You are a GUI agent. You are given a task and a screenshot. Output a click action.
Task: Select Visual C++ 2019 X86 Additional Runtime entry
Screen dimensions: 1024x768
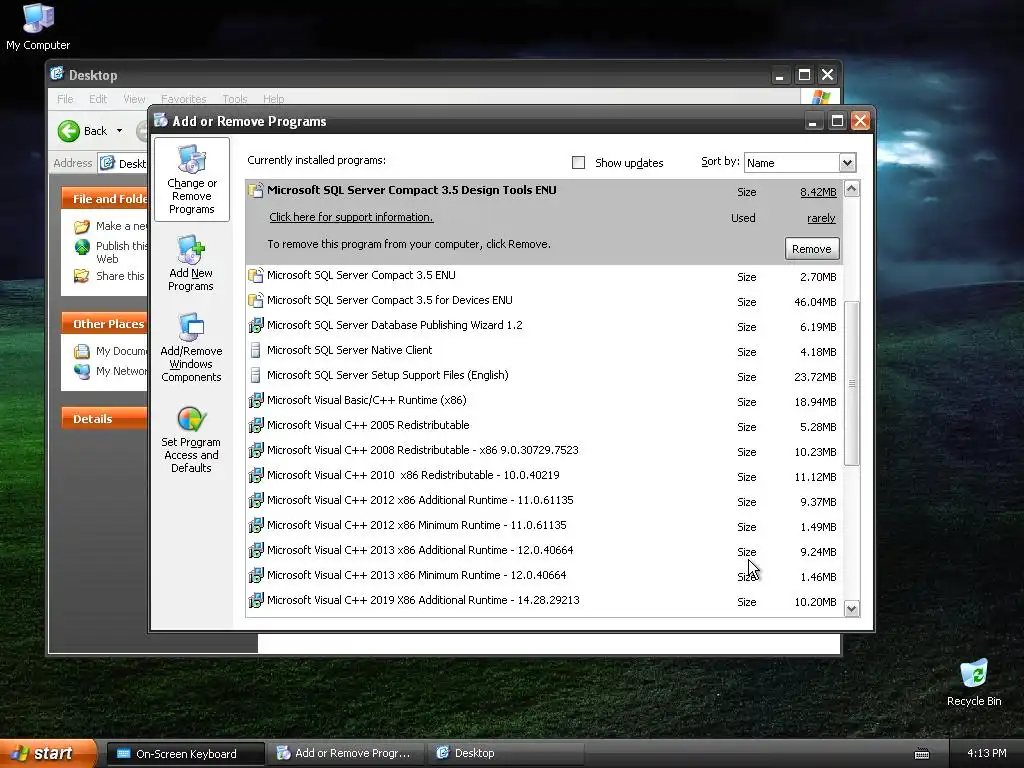pos(544,601)
